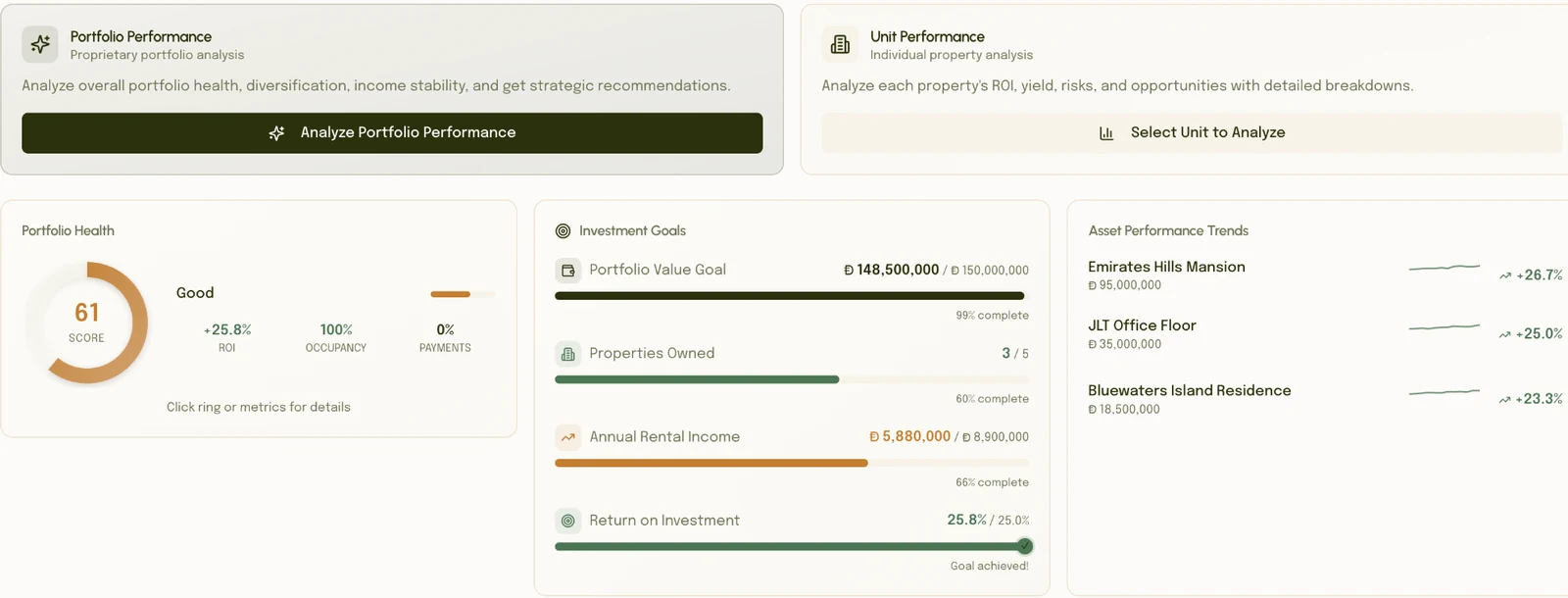Click the sparkline chart for Bluewaters Island Residence
This screenshot has width=1568, height=598.
[1445, 392]
